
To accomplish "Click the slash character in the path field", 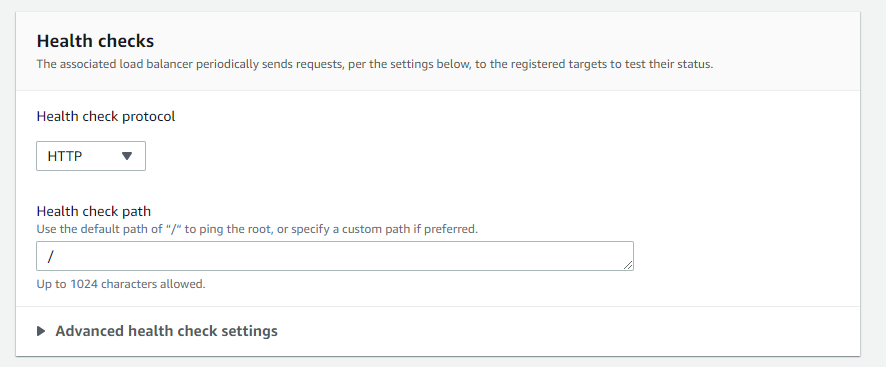I will (x=50, y=256).
